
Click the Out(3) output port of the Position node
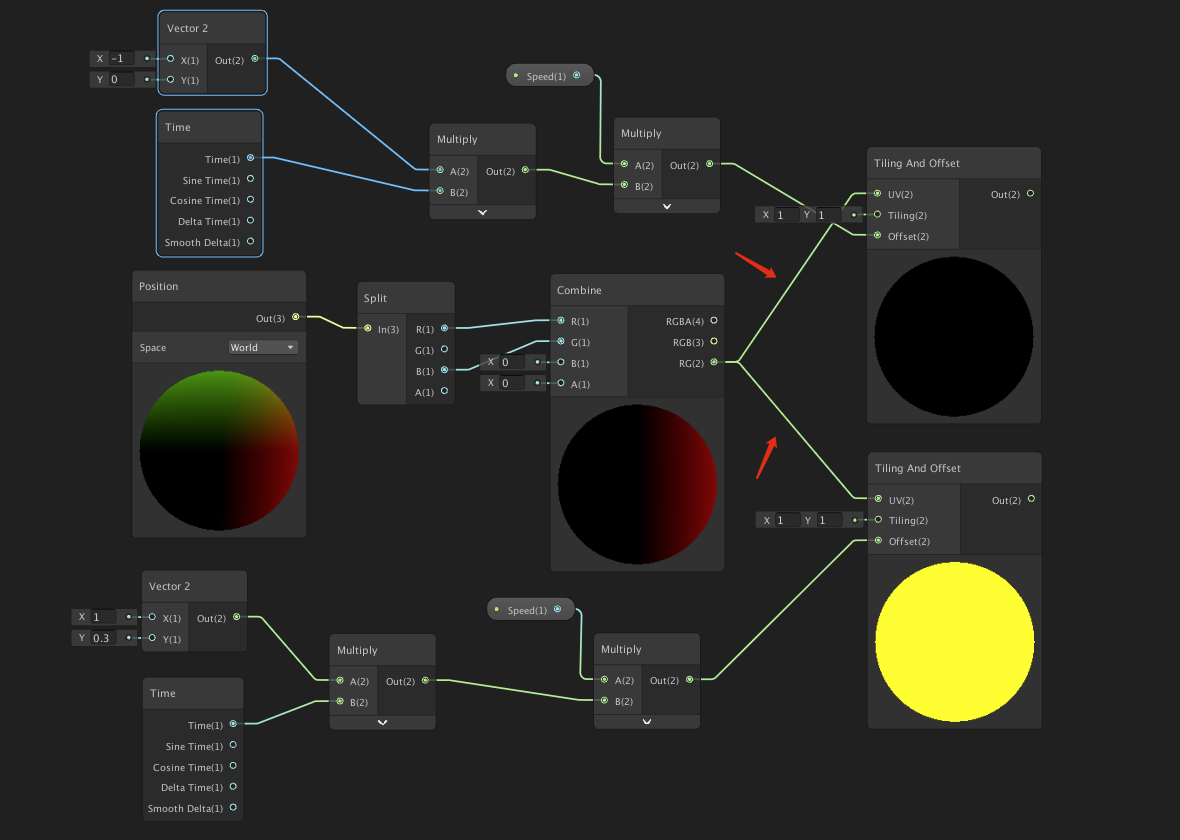pos(294,318)
